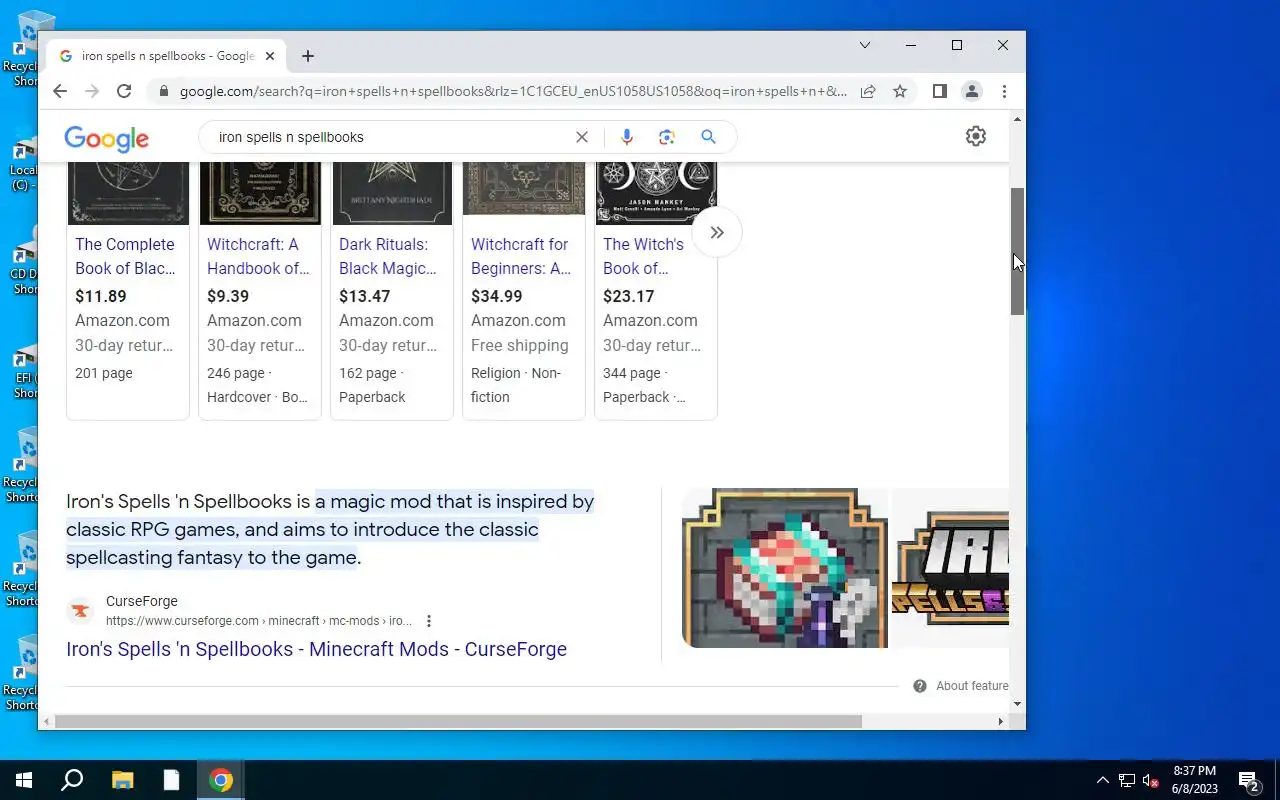This screenshot has width=1280, height=800.
Task: Show hidden system tray icons
Action: 1102,780
